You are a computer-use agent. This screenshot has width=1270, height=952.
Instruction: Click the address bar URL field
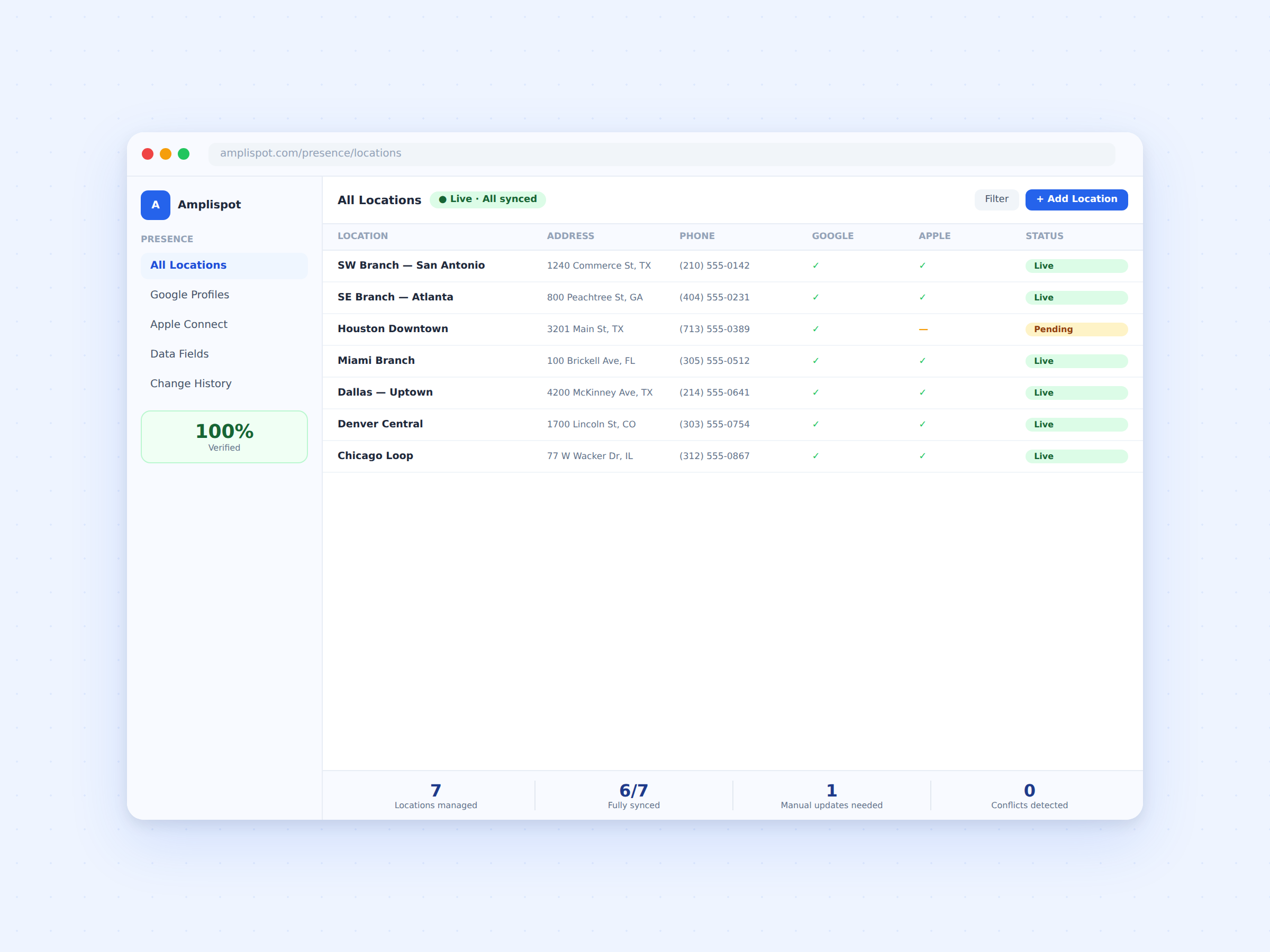point(661,153)
